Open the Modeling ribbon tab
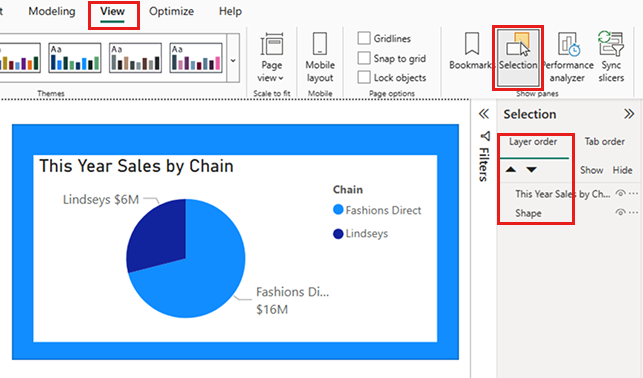This screenshot has width=643, height=378. (52, 11)
